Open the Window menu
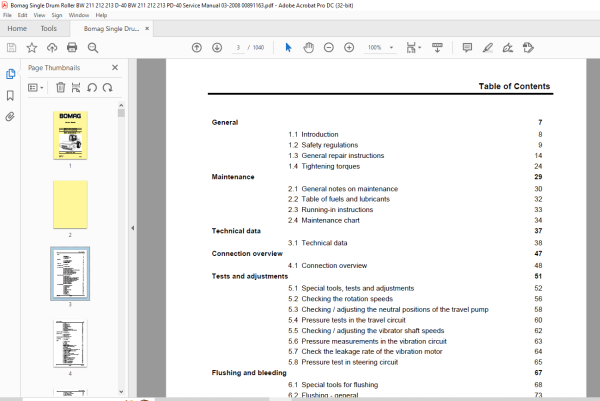This screenshot has width=600, height=401. 79,15
